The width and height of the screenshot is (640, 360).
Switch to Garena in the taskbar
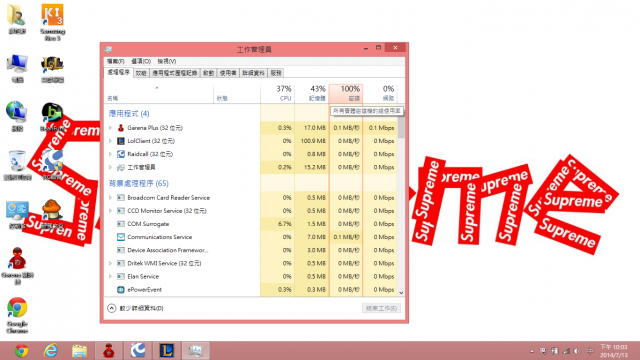109,351
